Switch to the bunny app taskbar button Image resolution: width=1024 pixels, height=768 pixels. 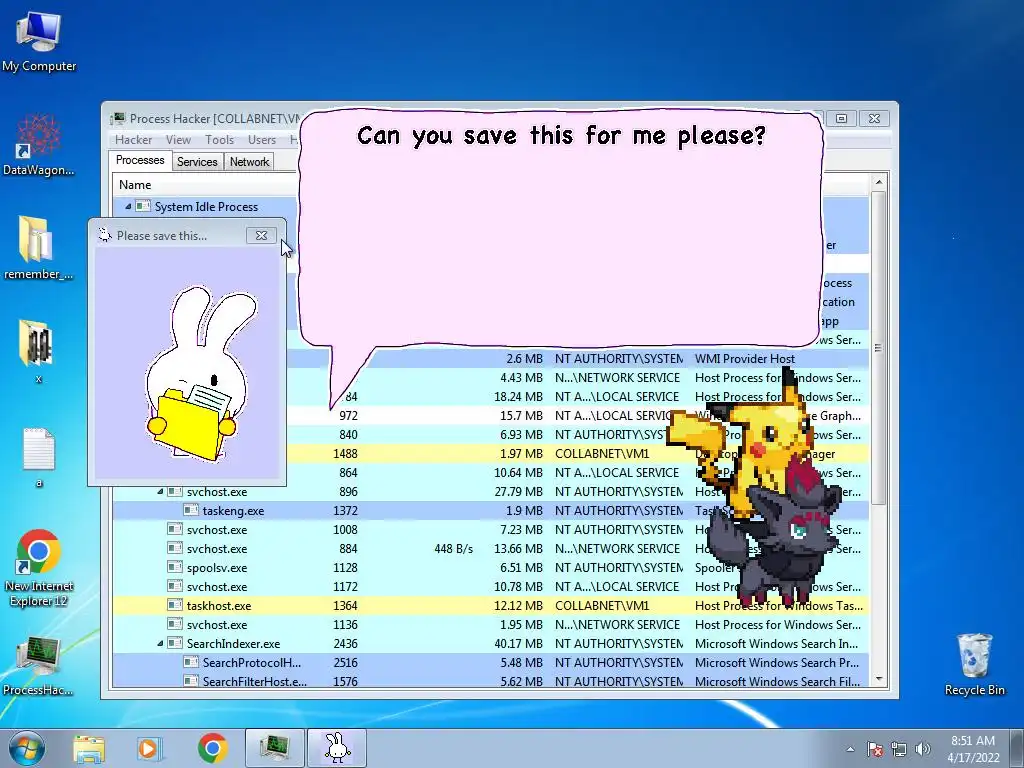[x=337, y=748]
